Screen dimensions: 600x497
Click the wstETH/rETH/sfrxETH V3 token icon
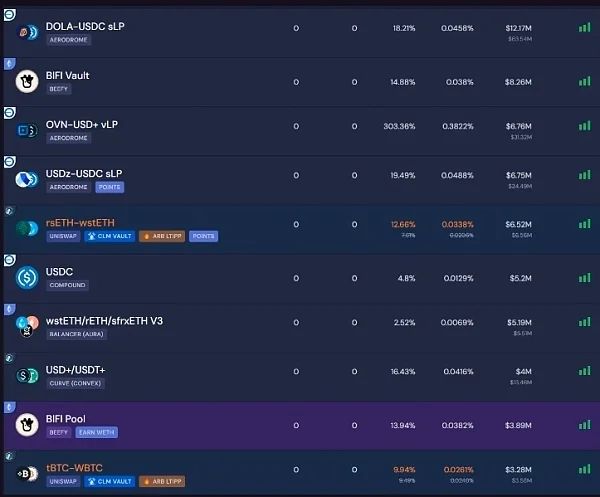click(27, 325)
